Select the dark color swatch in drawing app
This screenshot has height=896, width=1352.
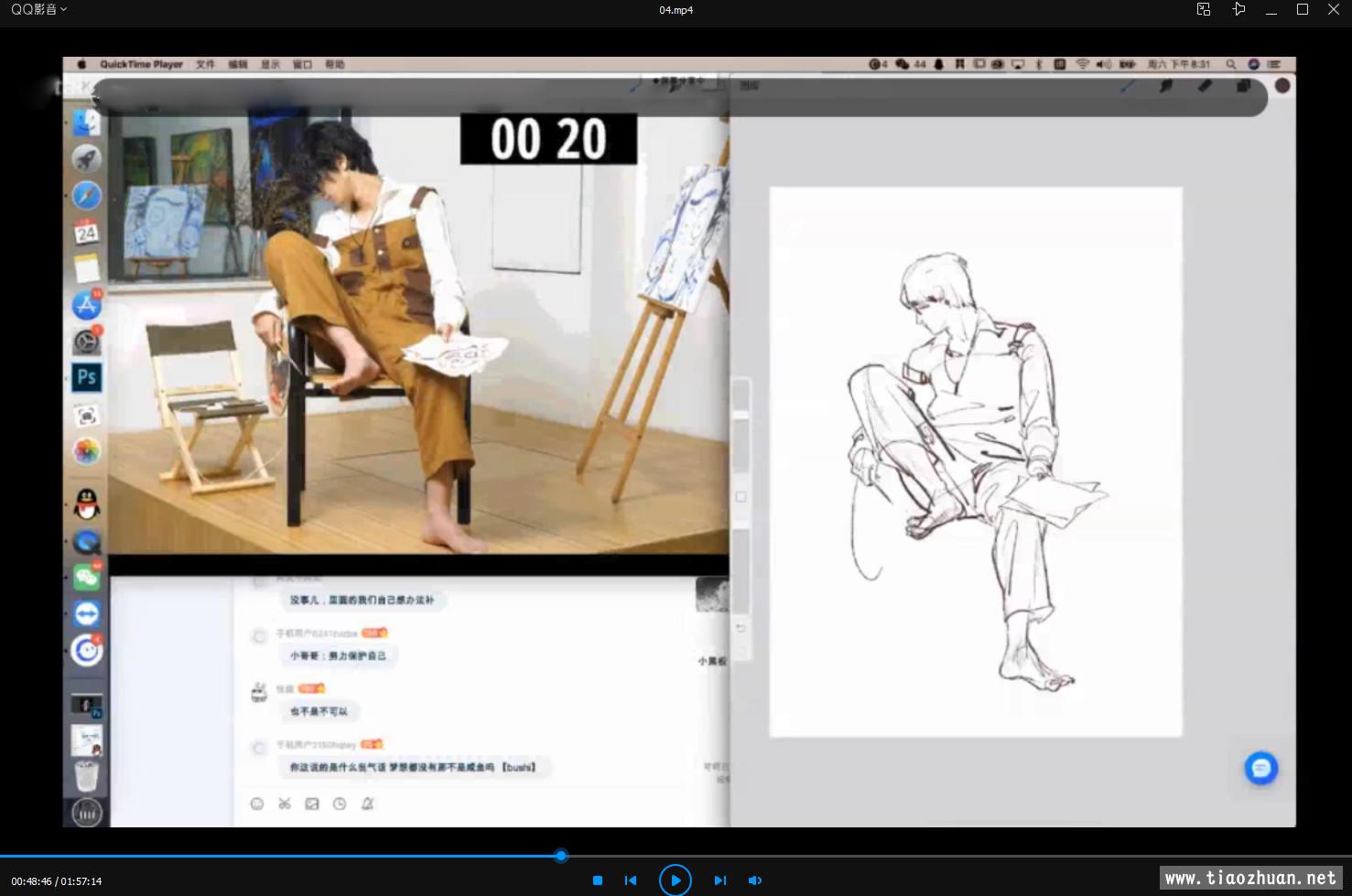[1282, 85]
